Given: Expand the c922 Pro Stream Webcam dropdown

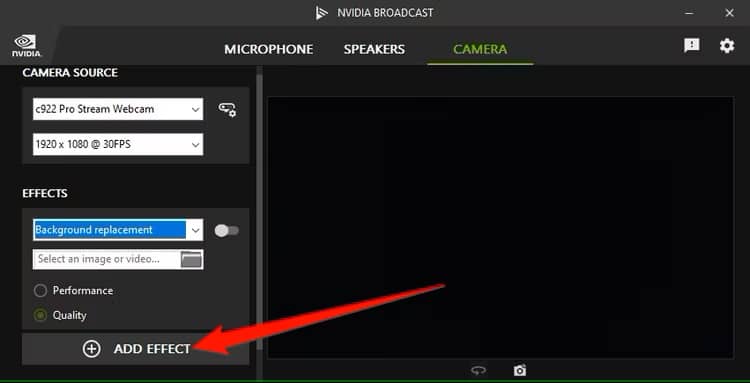Looking at the screenshot, I should coord(118,109).
